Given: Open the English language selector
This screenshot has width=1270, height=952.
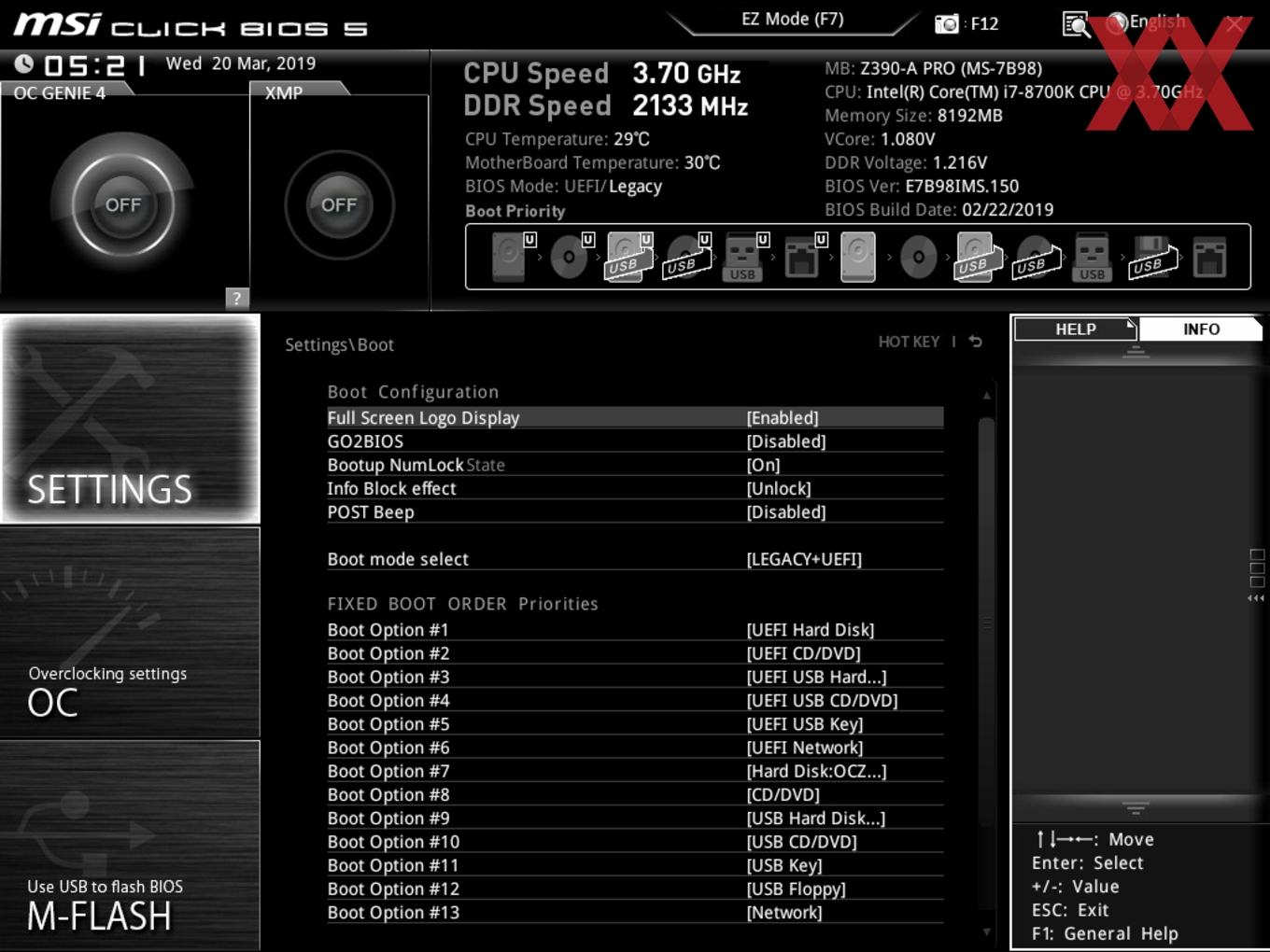Looking at the screenshot, I should 1147,22.
